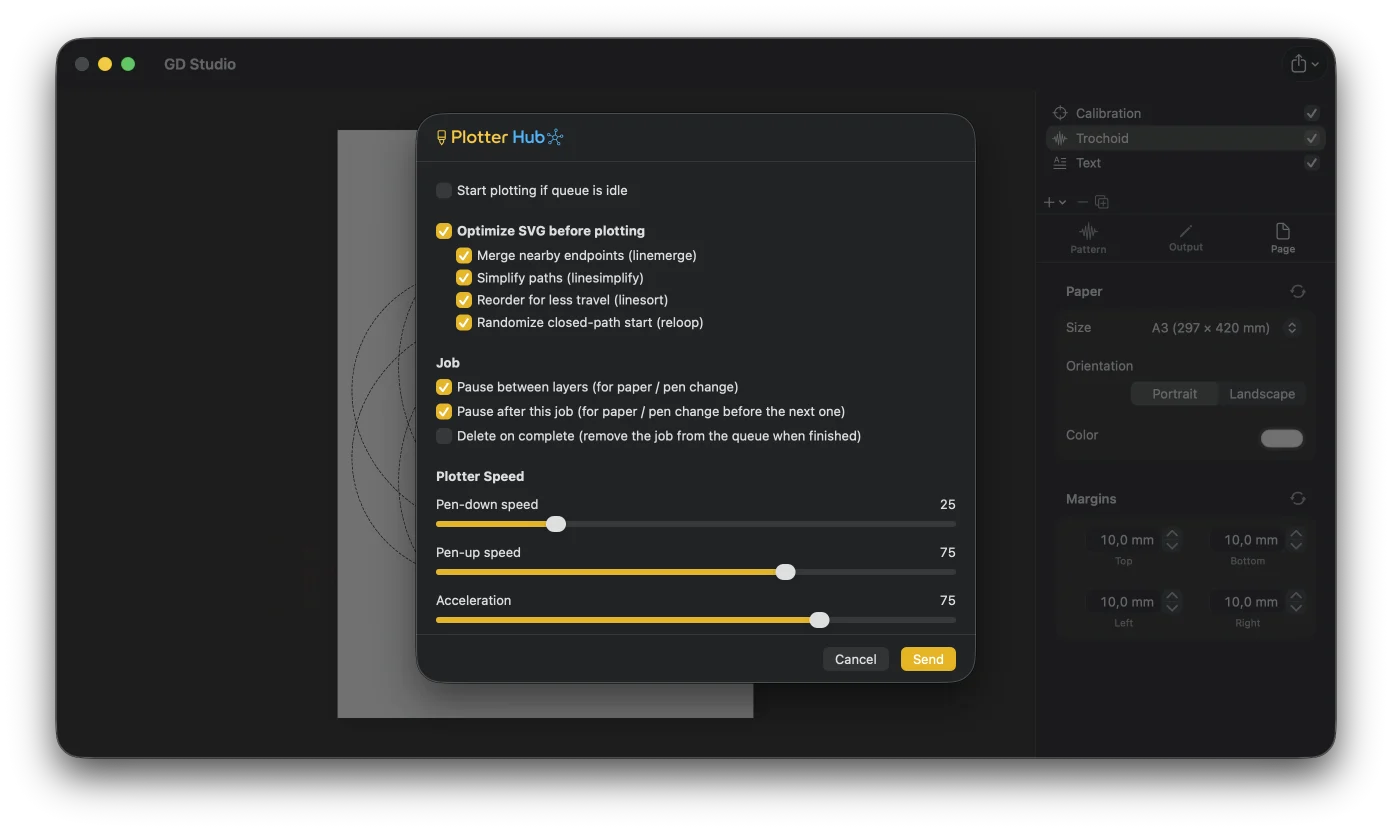Image resolution: width=1392 pixels, height=832 pixels.
Task: Reset the Paper section settings
Action: click(x=1298, y=291)
